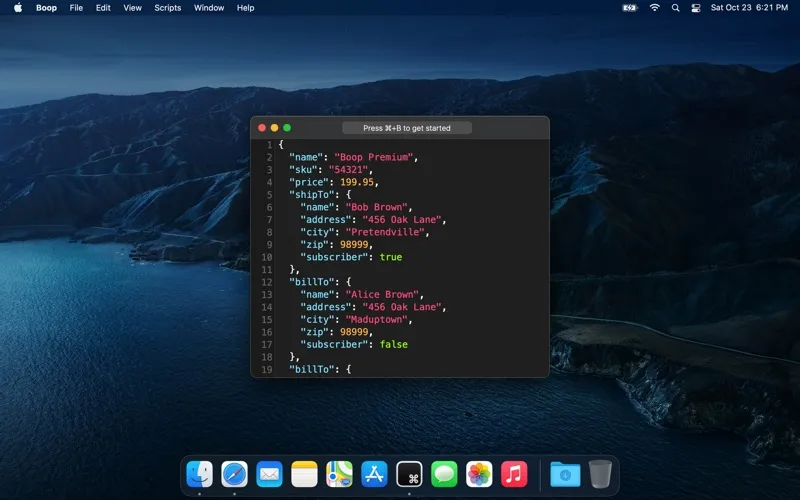Close the Boop window
Viewport: 800px width, 500px height.
pyautogui.click(x=262, y=128)
